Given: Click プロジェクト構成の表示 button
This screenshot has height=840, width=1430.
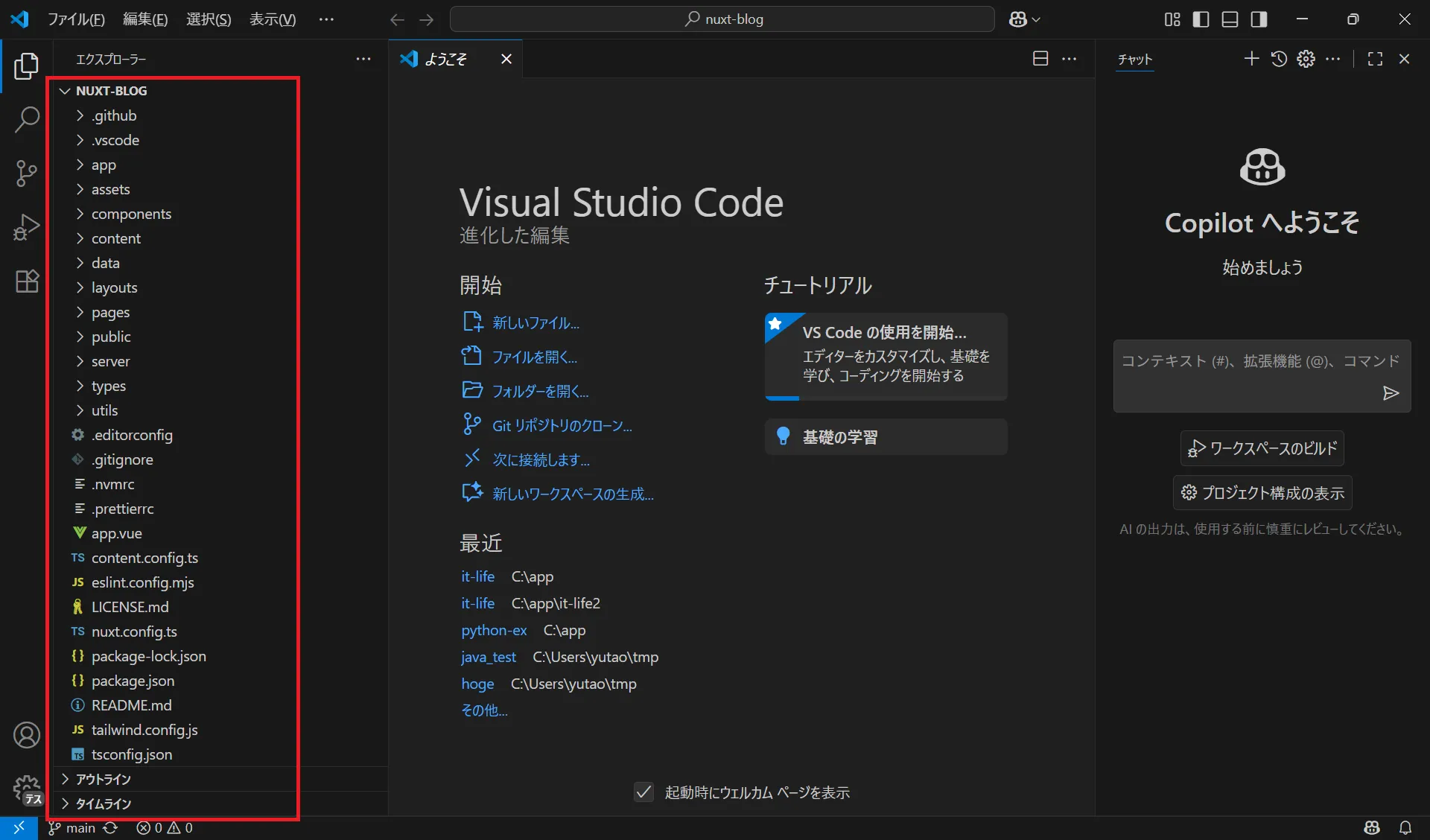Looking at the screenshot, I should (1262, 493).
